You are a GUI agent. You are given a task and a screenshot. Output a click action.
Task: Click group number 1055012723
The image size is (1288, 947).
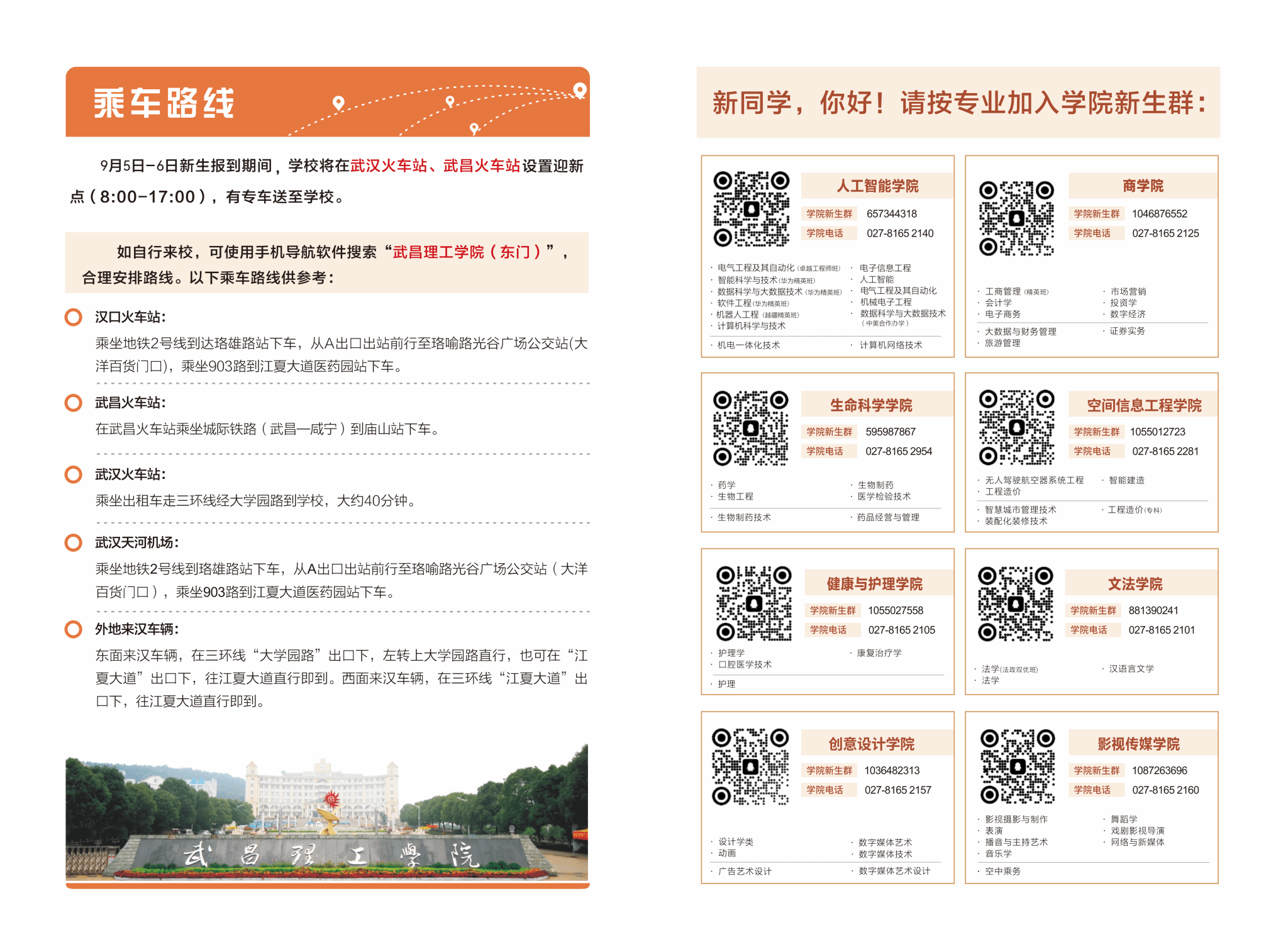pyautogui.click(x=1158, y=432)
